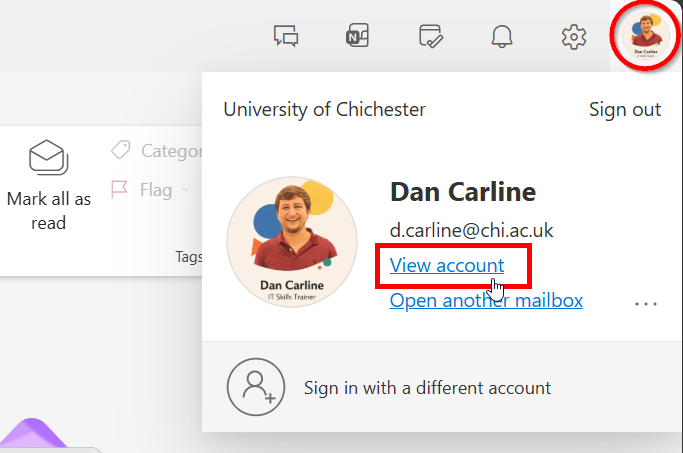Click Open another mailbox link

click(486, 300)
